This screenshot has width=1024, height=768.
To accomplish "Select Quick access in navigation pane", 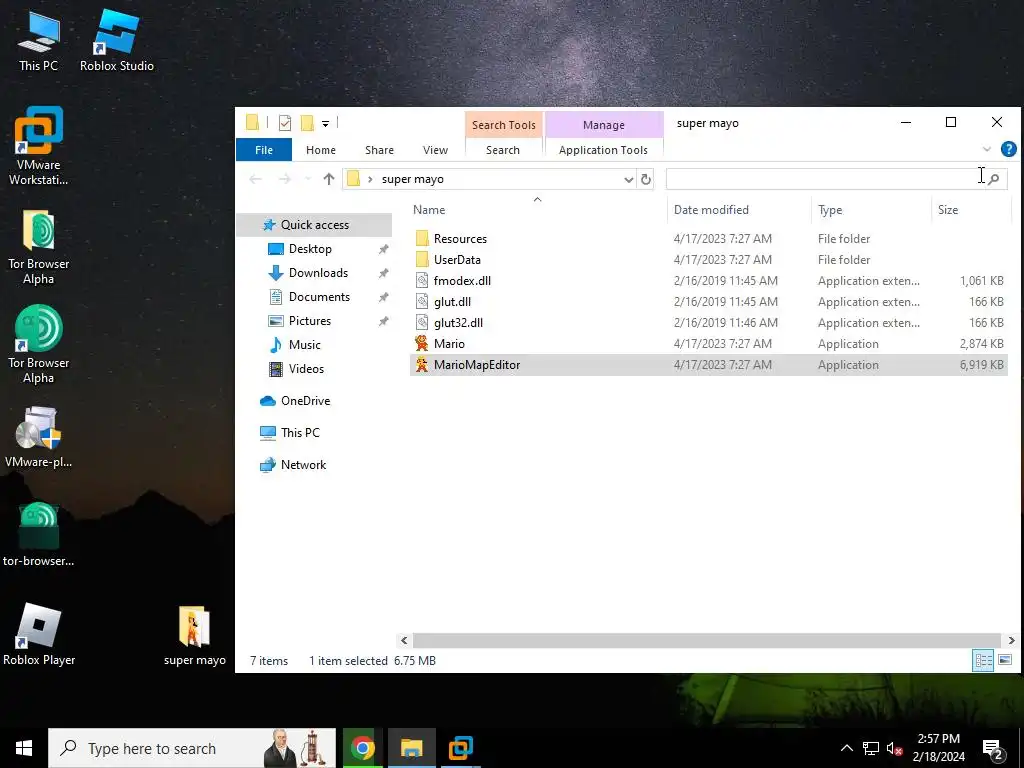I will coord(315,225).
